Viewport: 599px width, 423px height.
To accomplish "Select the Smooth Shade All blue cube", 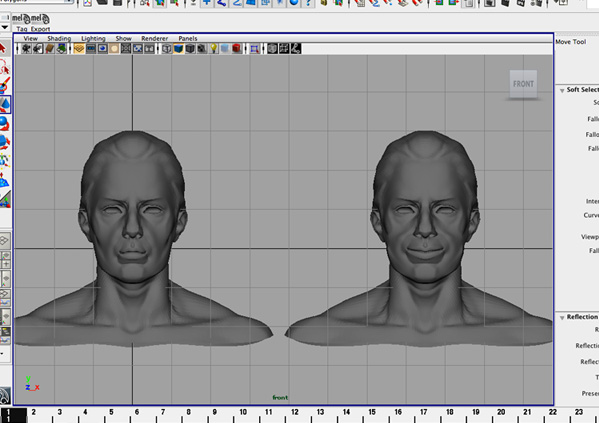I will [178, 49].
